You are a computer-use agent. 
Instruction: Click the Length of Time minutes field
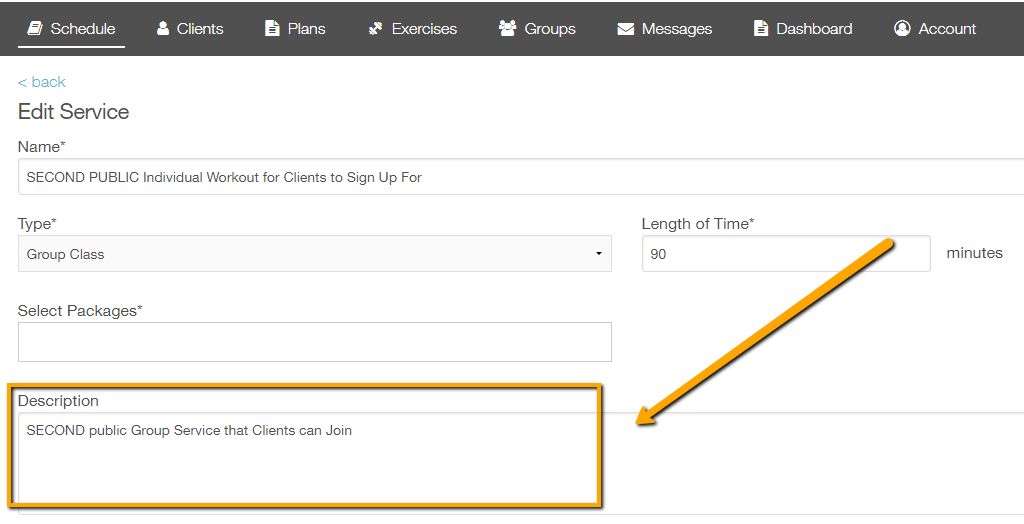point(786,254)
